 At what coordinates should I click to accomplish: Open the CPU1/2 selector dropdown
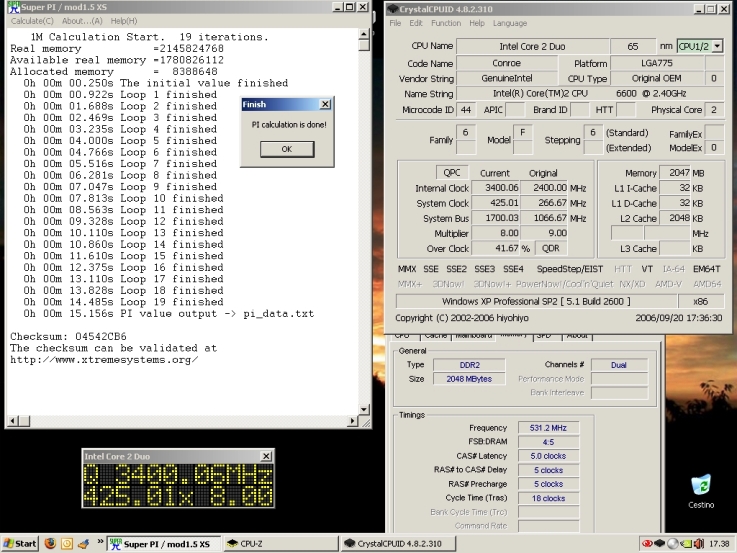717,46
